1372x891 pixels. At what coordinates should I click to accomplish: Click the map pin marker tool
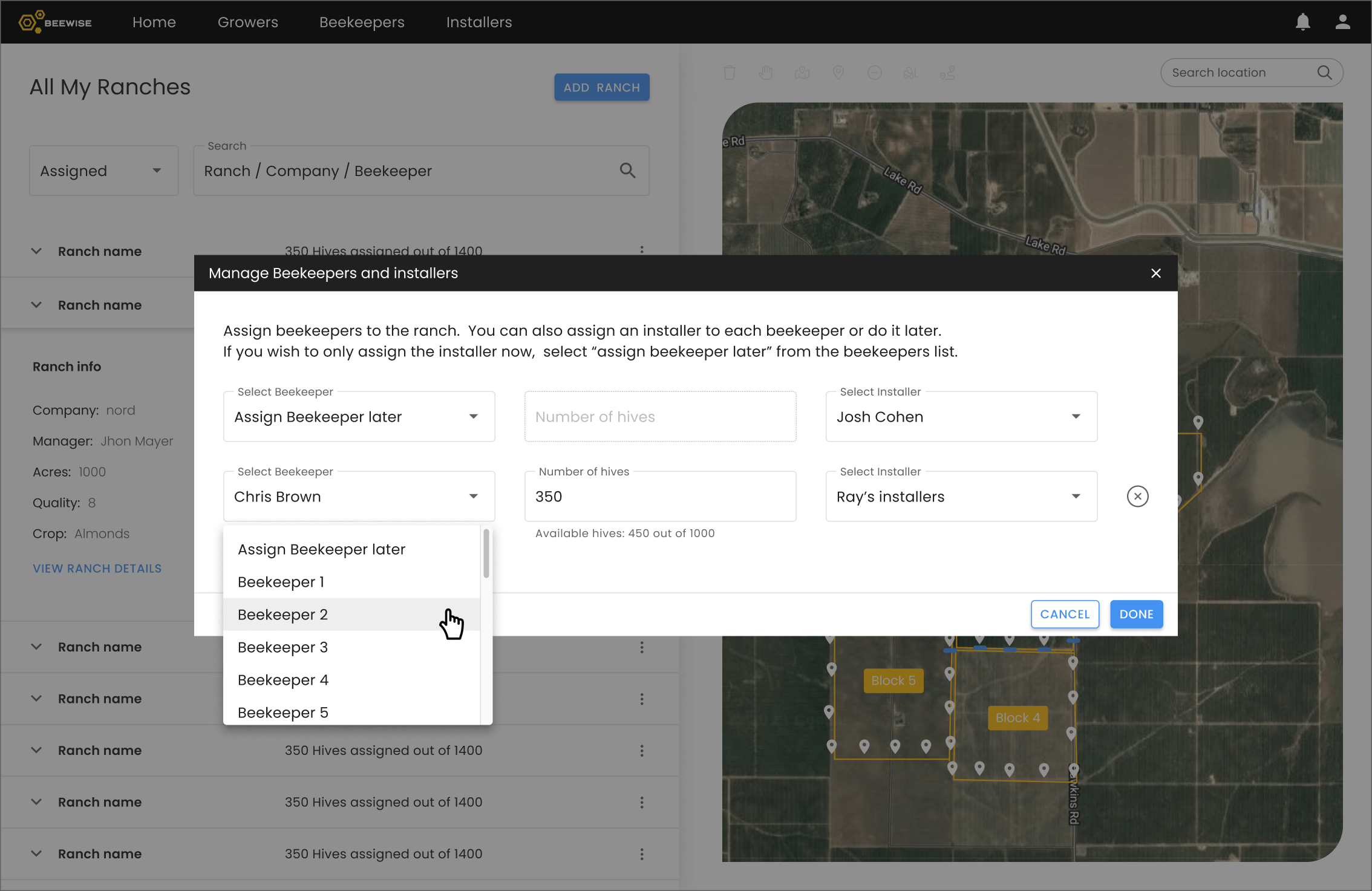(x=838, y=73)
